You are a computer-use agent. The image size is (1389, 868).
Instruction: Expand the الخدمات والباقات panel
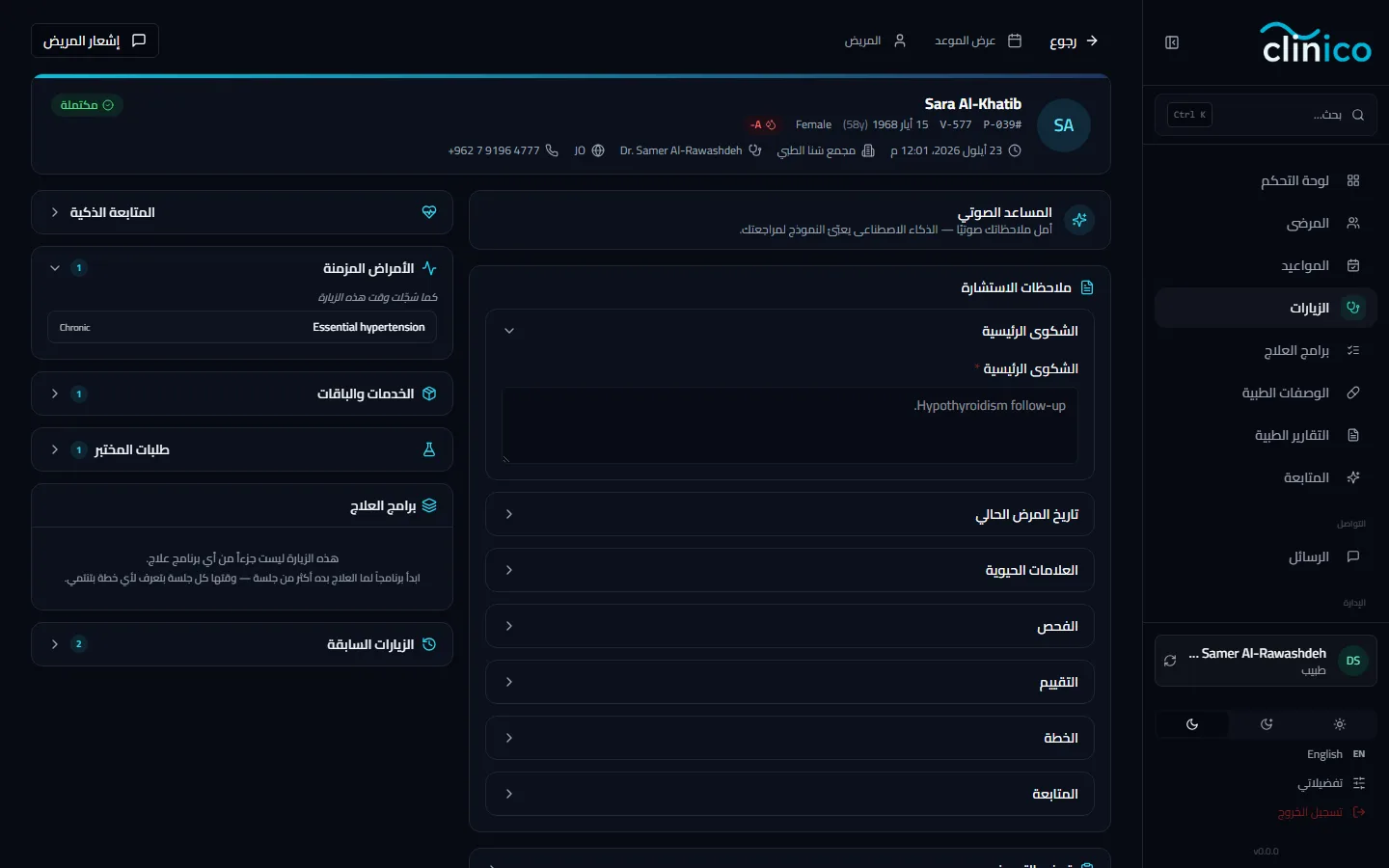242,393
